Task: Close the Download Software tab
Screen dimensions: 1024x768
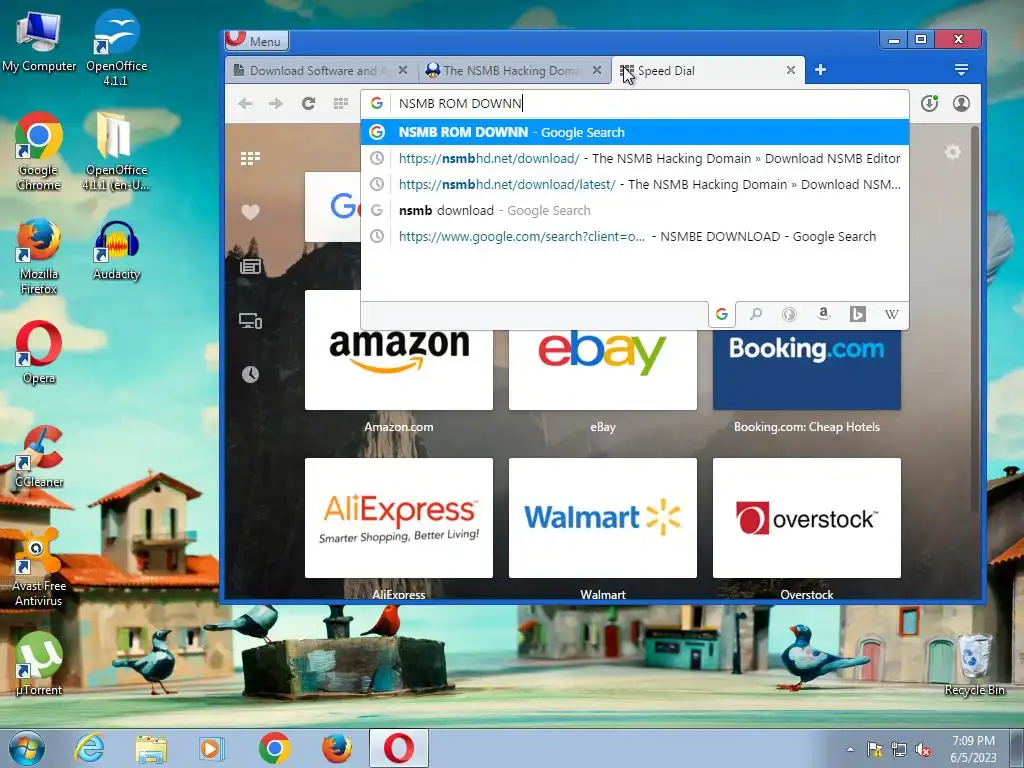Action: click(403, 70)
